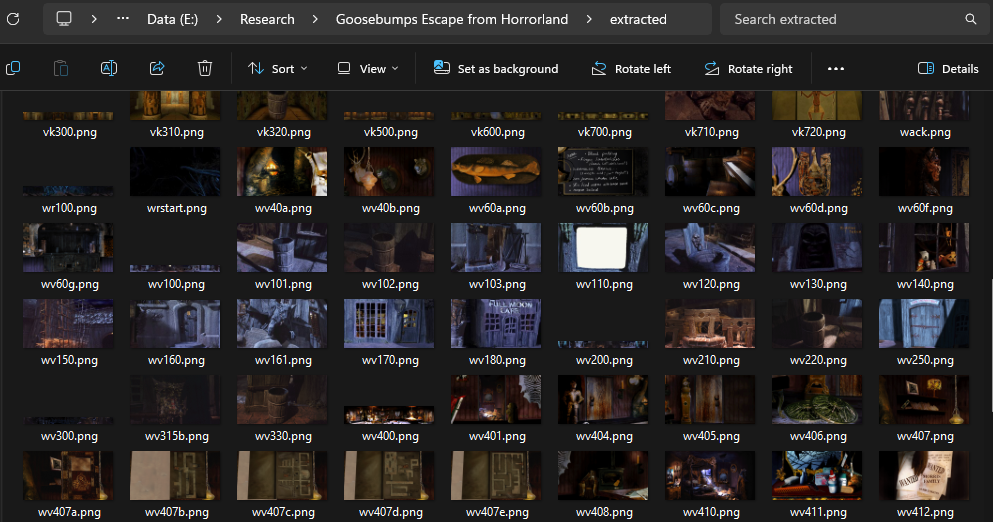Click the Paste clipboard icon
This screenshot has height=522, width=993.
61,68
